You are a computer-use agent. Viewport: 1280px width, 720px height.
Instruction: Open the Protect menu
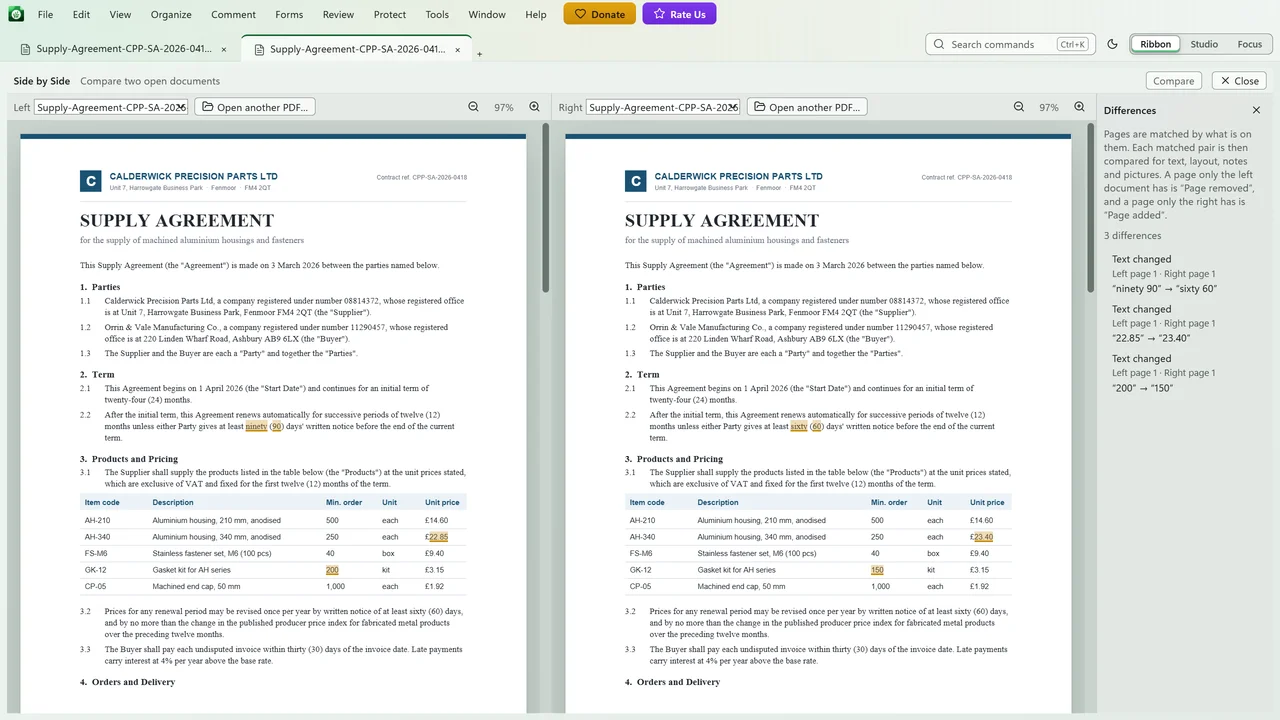pyautogui.click(x=390, y=15)
